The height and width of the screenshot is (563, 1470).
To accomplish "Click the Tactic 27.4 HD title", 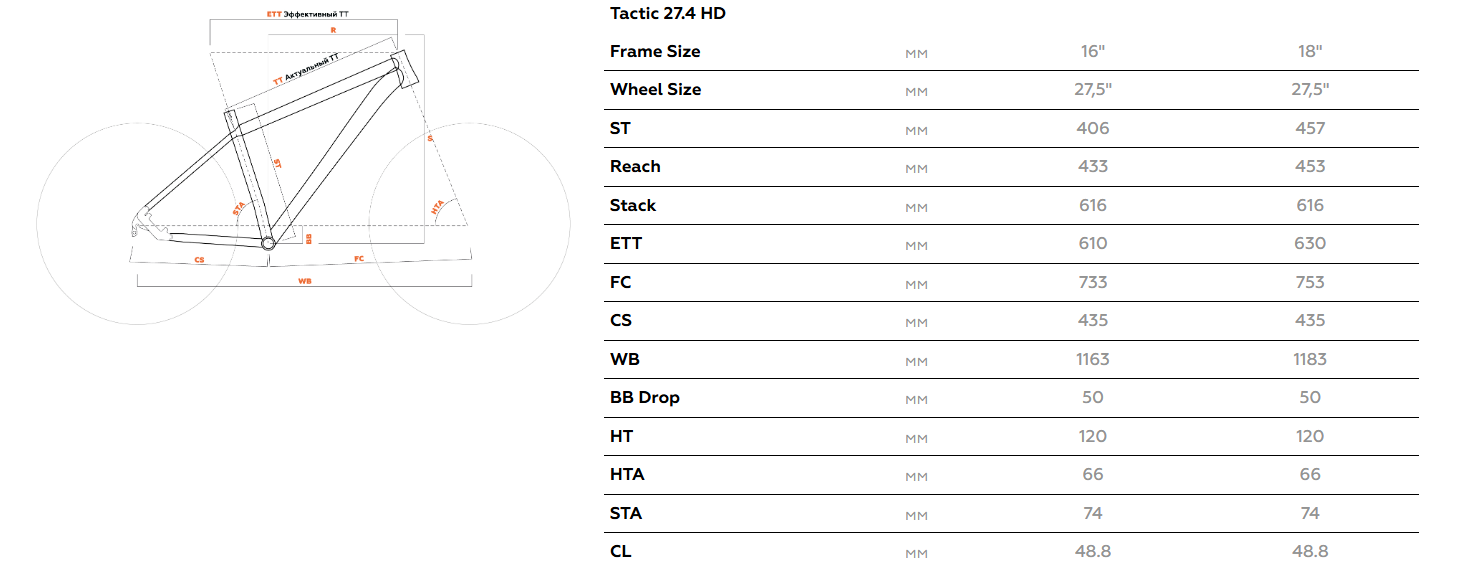I will pos(667,14).
